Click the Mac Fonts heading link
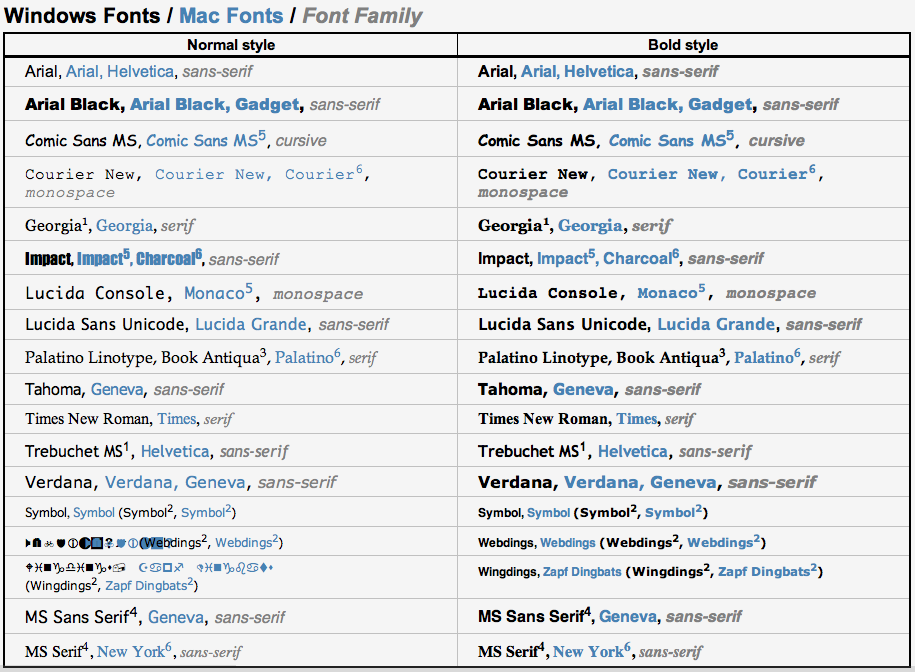This screenshot has width=915, height=672. (231, 16)
